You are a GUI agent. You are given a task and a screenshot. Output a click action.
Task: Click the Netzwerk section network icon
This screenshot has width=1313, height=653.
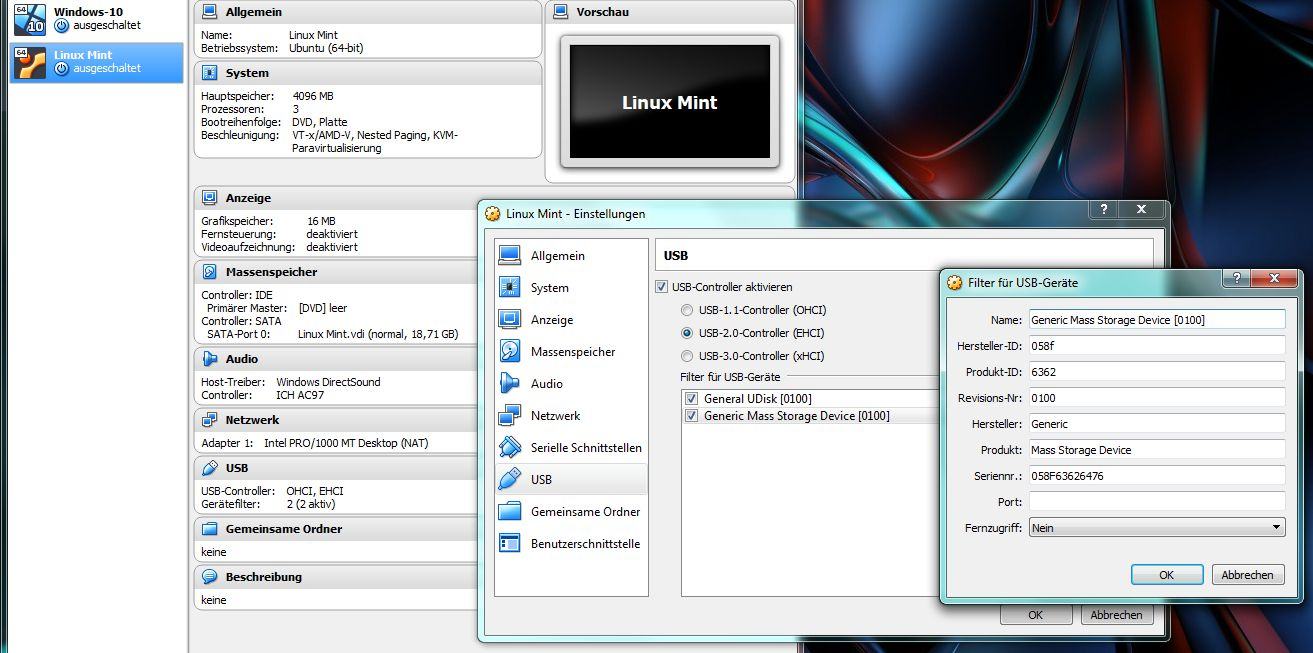coord(209,420)
